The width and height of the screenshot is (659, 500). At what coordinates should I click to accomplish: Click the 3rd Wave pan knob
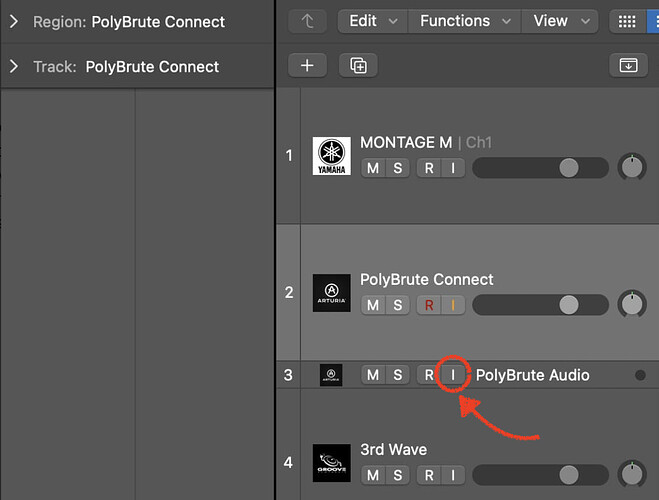coord(632,474)
